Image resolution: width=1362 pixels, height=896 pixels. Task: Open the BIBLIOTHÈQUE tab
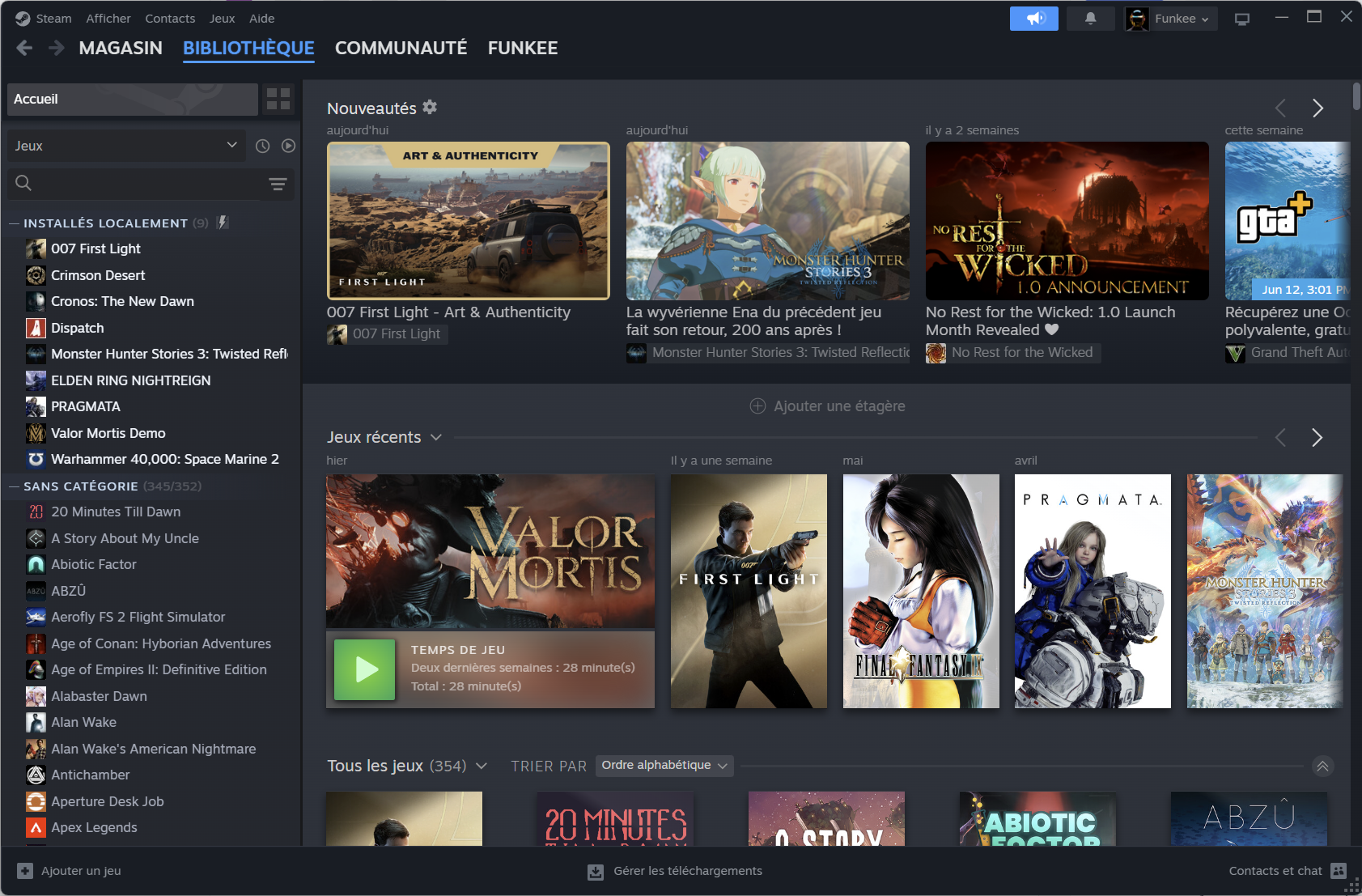[248, 48]
